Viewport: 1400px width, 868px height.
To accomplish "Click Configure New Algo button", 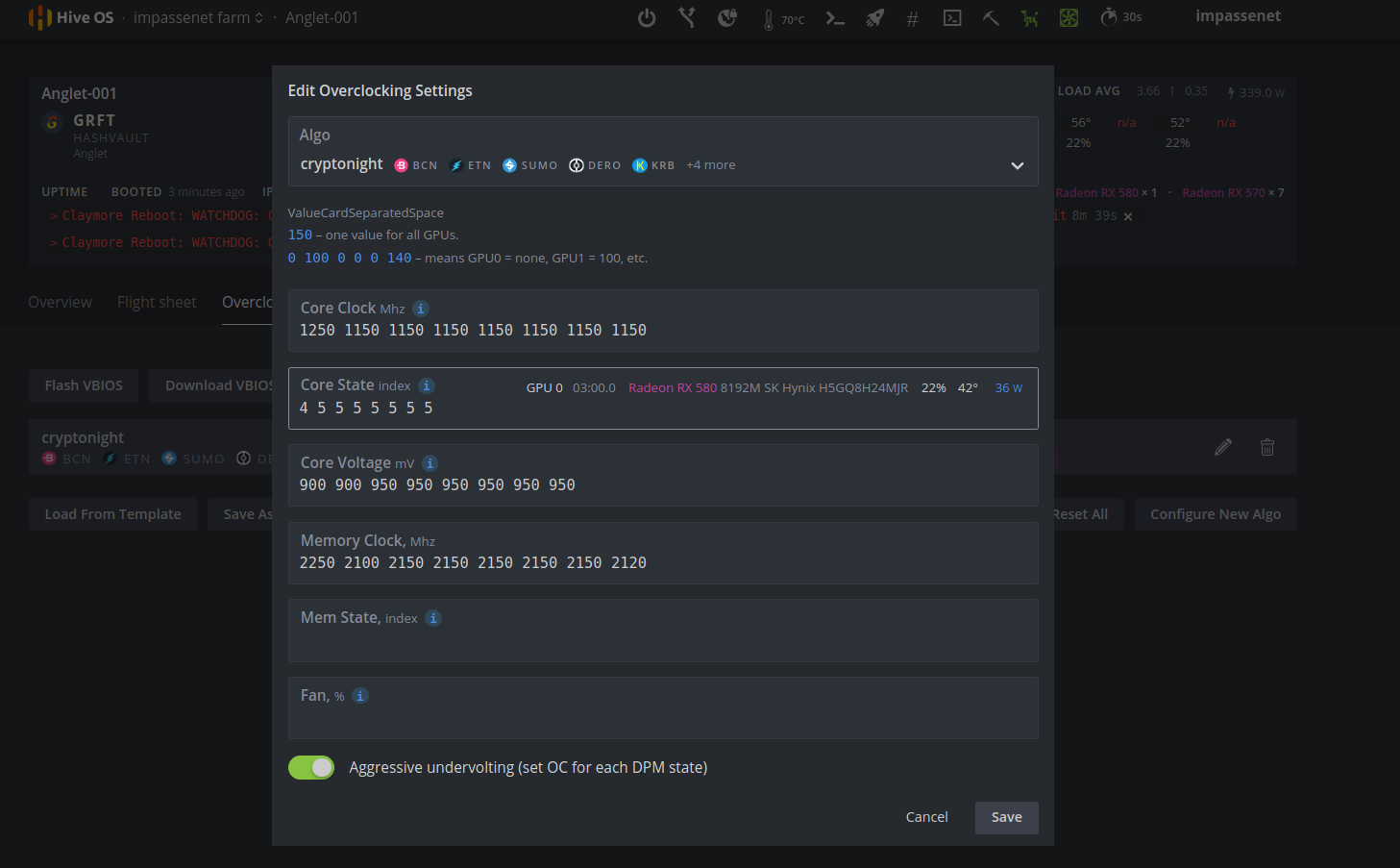I will (x=1216, y=514).
